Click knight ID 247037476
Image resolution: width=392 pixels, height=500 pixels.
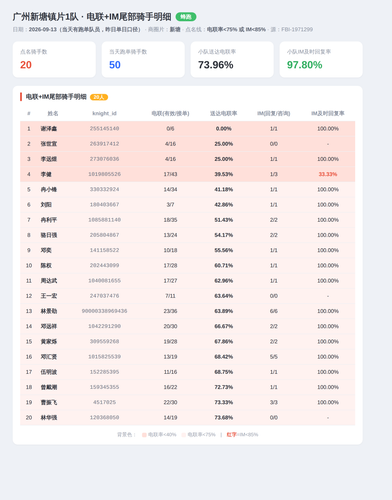104,296
